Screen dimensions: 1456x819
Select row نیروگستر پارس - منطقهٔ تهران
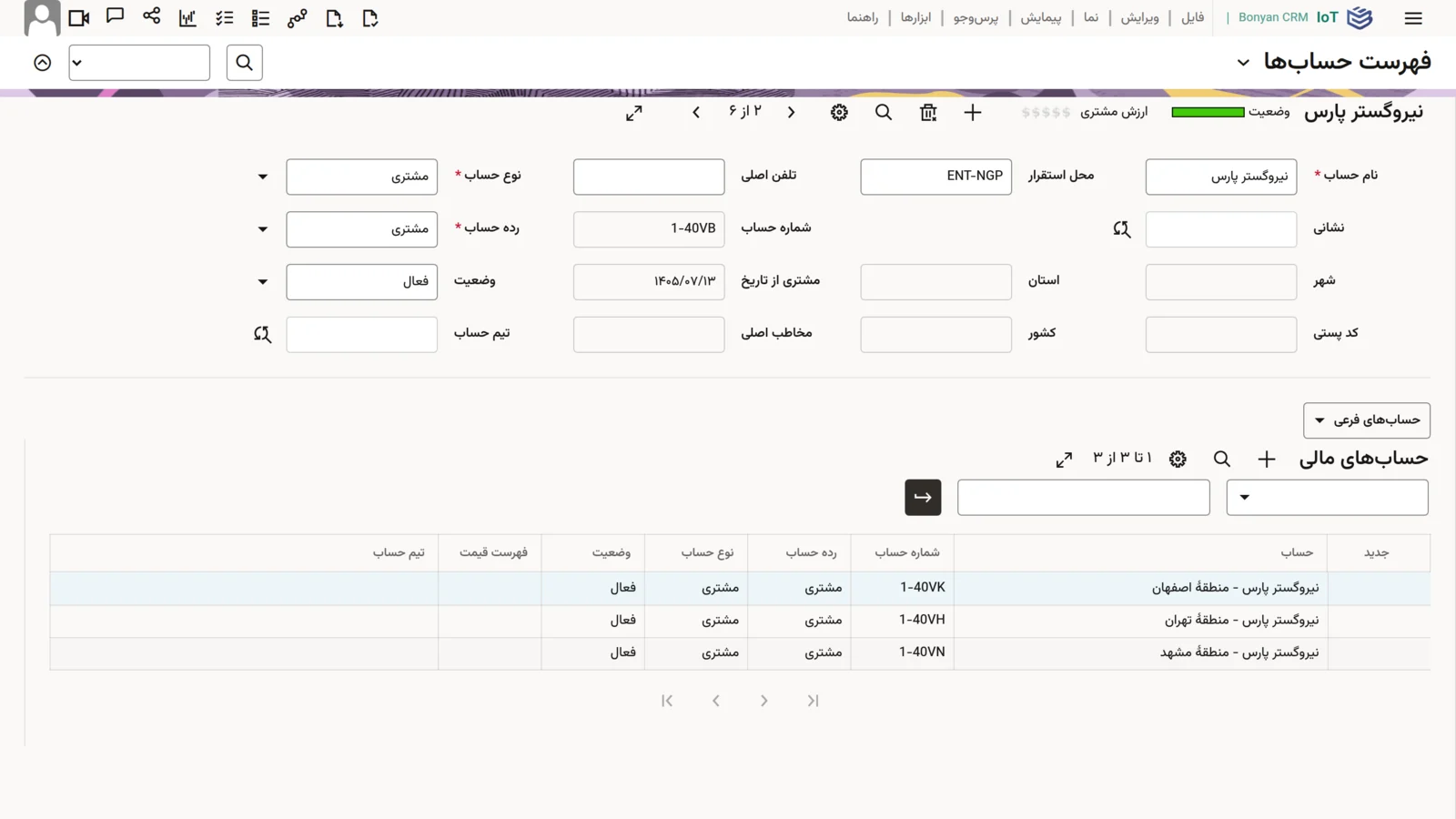click(740, 621)
